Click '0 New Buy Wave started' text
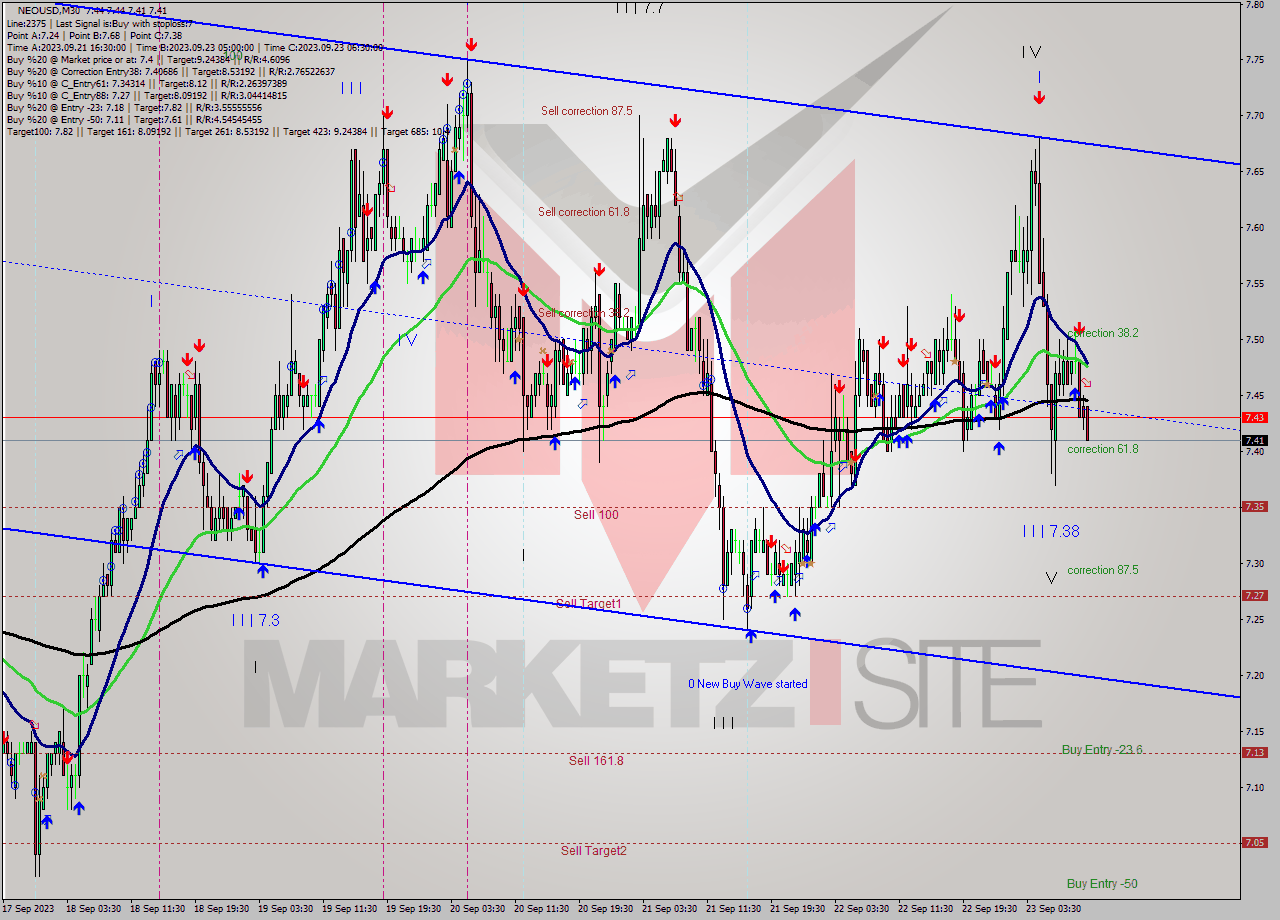1280x920 pixels. click(x=747, y=684)
